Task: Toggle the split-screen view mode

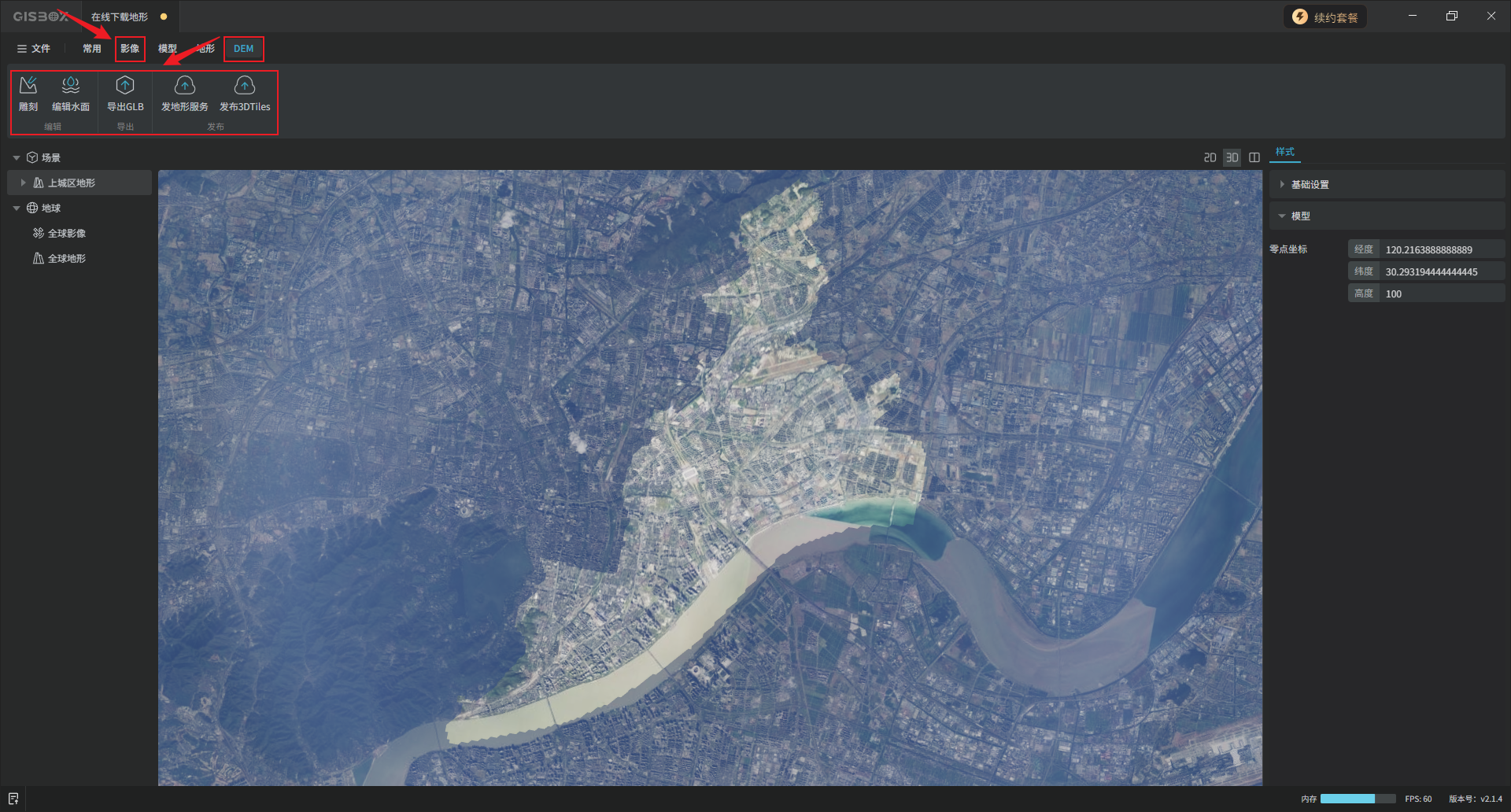Action: tap(1254, 158)
